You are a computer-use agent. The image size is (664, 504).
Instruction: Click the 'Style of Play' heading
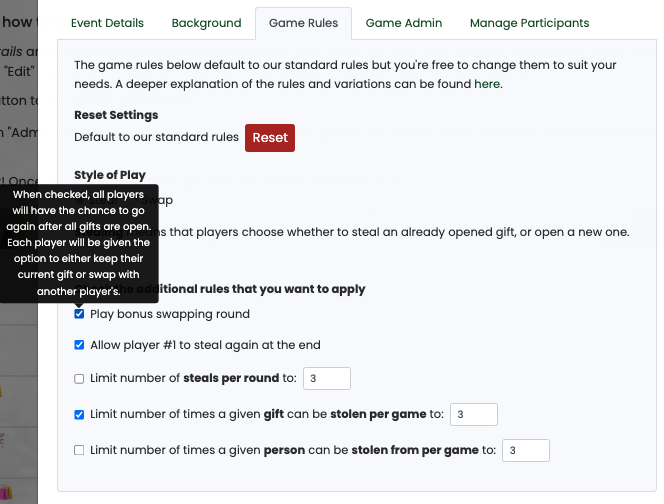tap(110, 175)
